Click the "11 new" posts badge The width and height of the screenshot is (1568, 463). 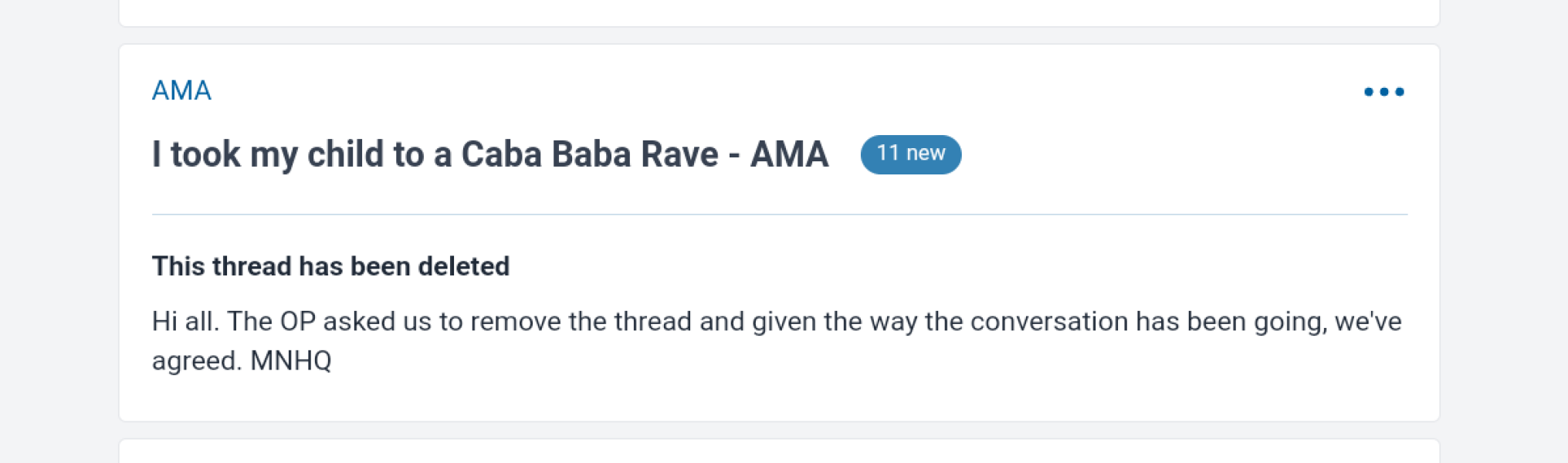910,154
